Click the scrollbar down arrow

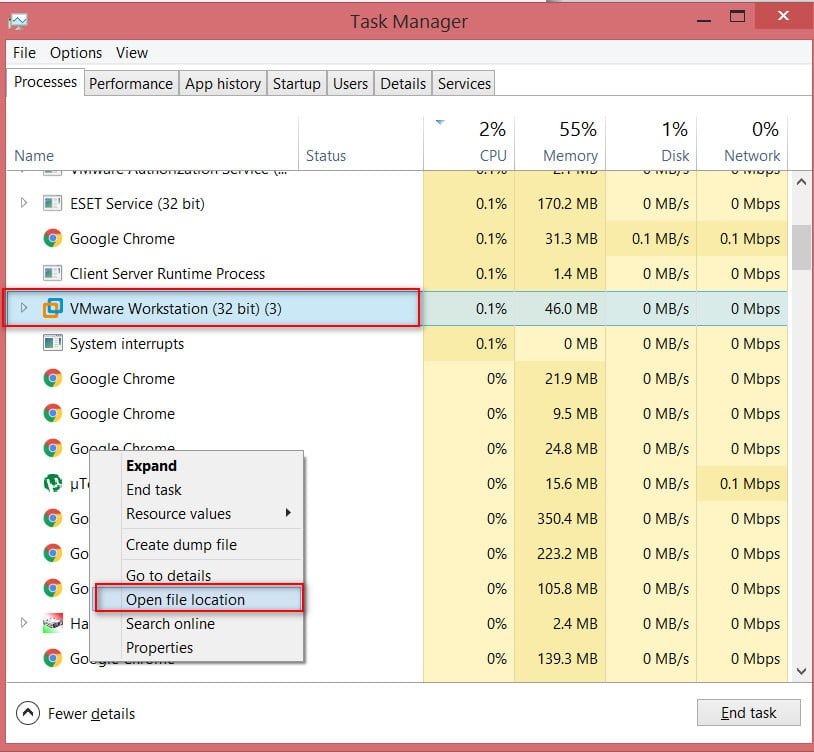point(801,671)
